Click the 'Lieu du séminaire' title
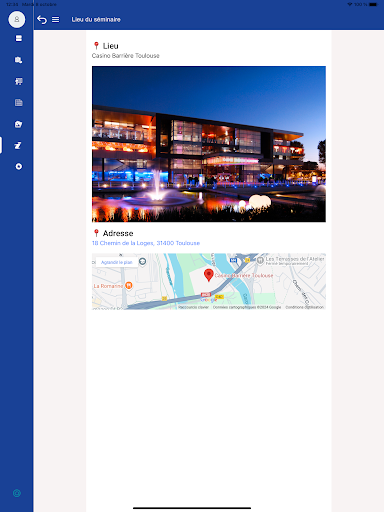This screenshot has height=512, width=384. (96, 20)
